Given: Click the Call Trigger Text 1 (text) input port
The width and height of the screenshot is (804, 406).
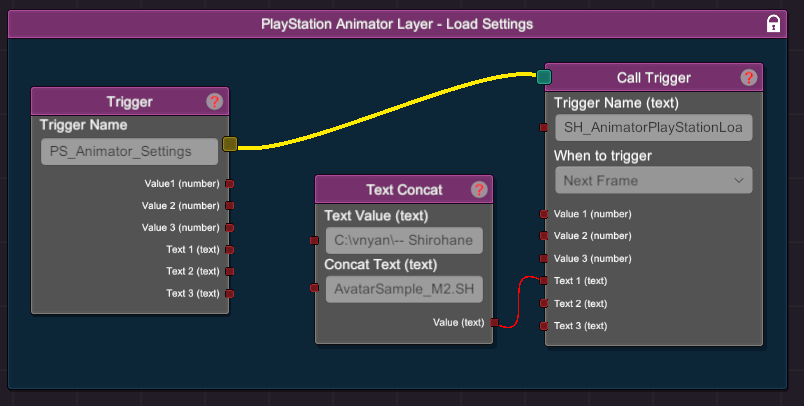Looking at the screenshot, I should (544, 280).
